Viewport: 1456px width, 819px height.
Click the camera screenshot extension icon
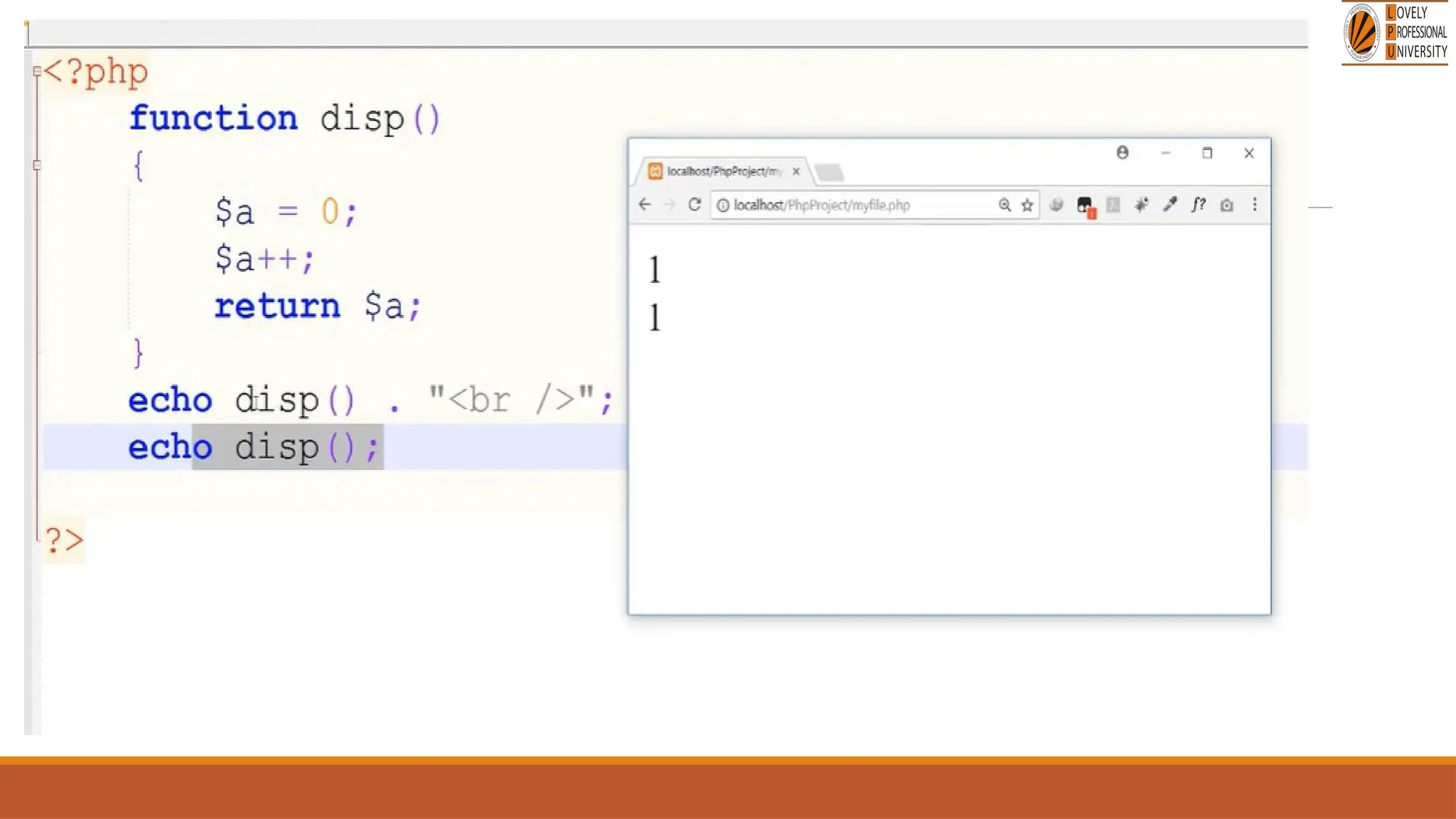tap(1226, 205)
